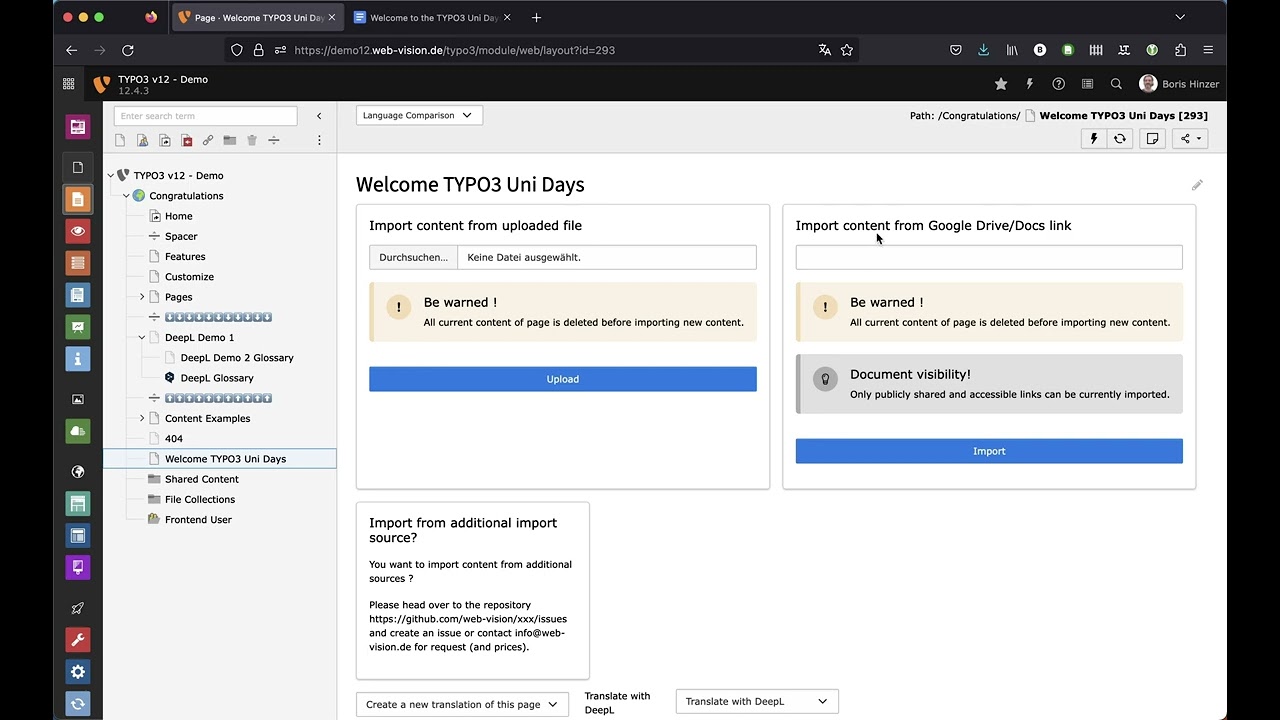Select Shared Content folder in tree
Image resolution: width=1280 pixels, height=720 pixels.
coord(202,479)
